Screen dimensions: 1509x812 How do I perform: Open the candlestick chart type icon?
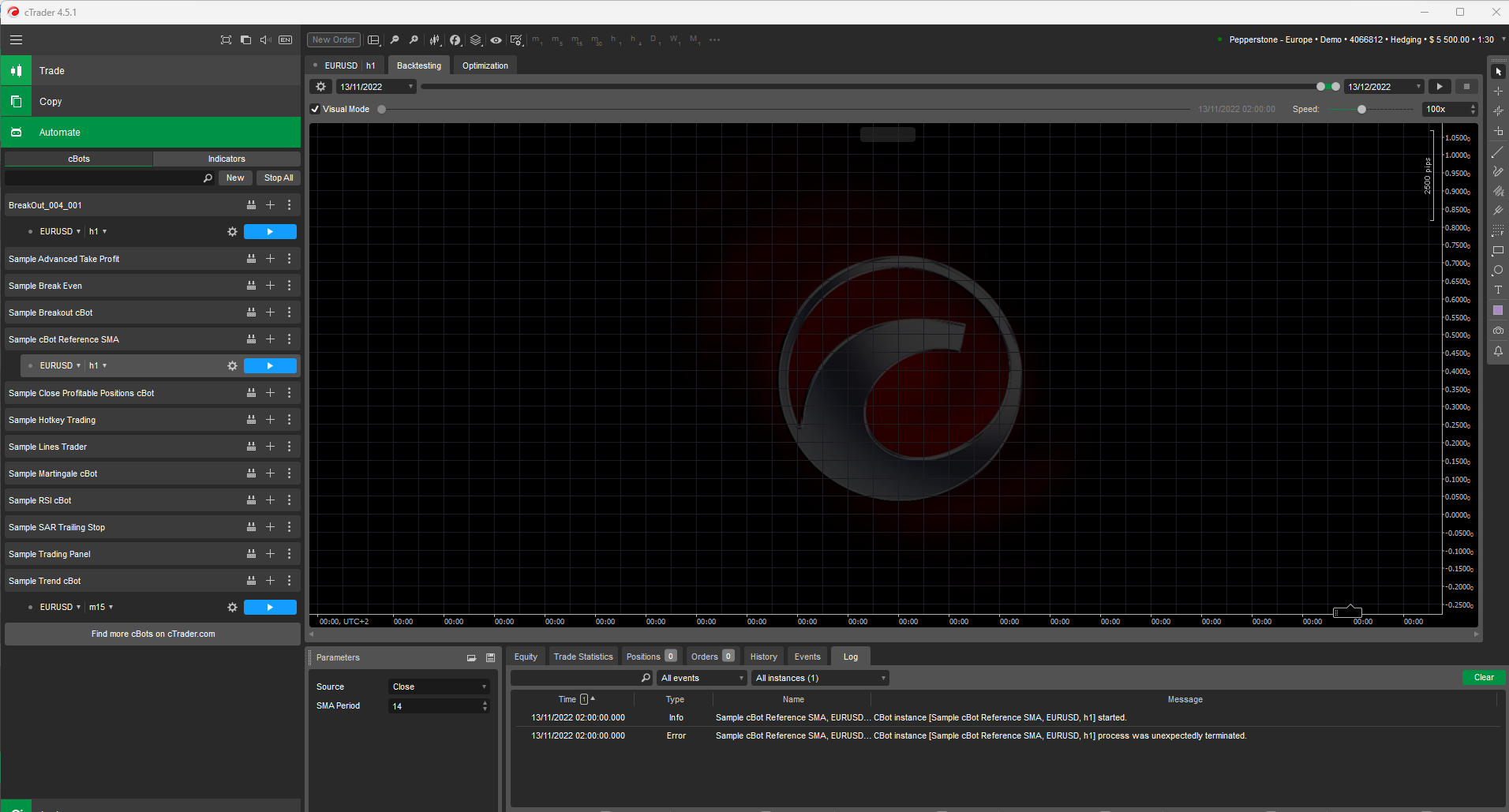click(x=435, y=39)
